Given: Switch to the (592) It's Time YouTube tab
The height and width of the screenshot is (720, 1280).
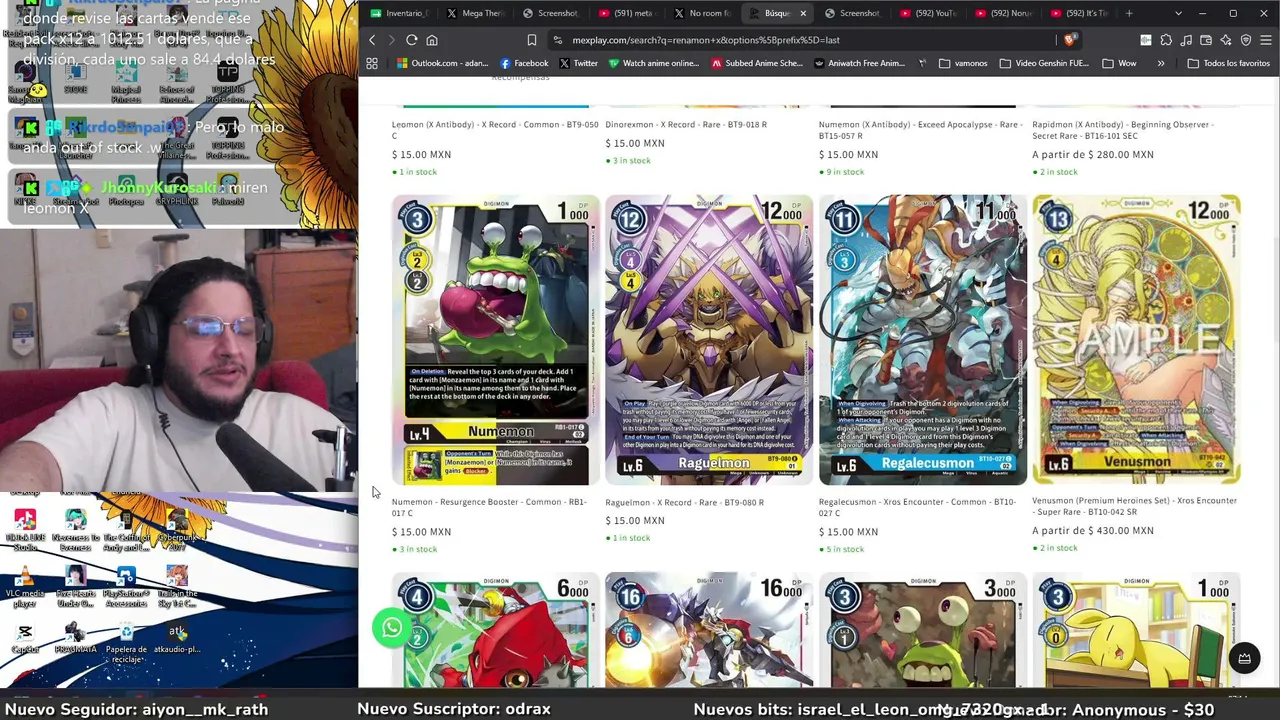Looking at the screenshot, I should [1079, 13].
